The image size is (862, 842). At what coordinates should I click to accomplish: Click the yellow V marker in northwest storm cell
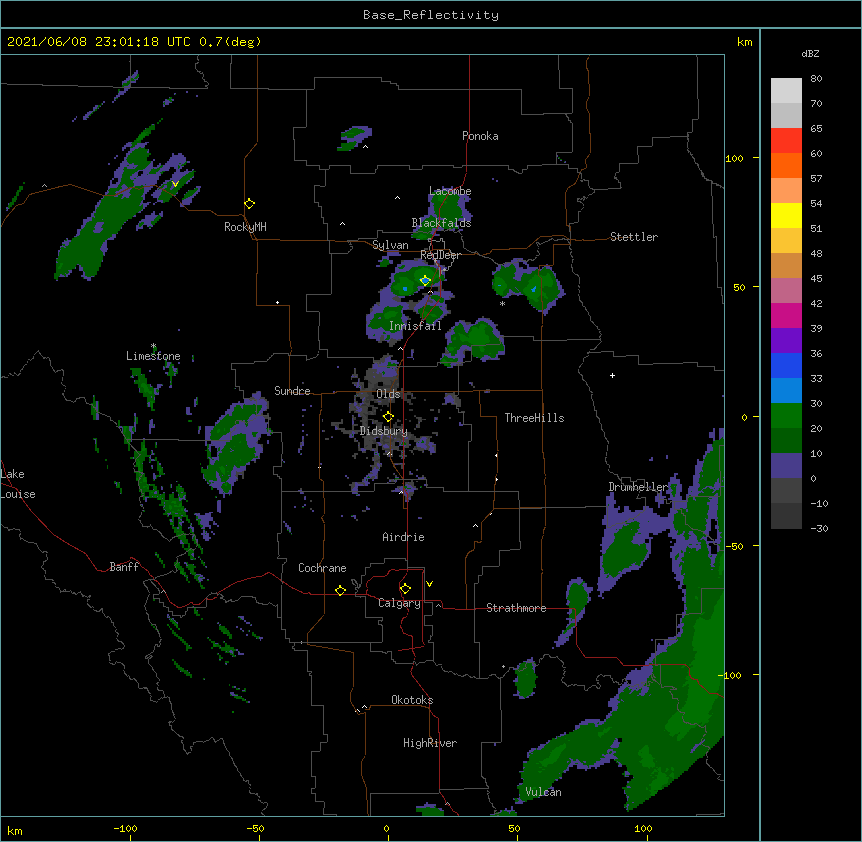pyautogui.click(x=175, y=184)
